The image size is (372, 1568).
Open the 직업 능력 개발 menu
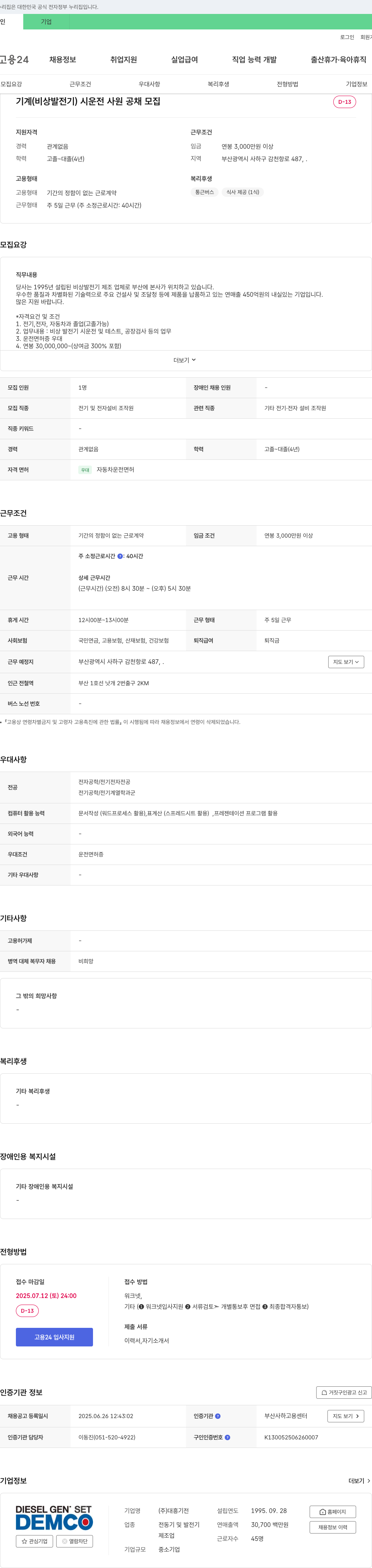tap(255, 60)
